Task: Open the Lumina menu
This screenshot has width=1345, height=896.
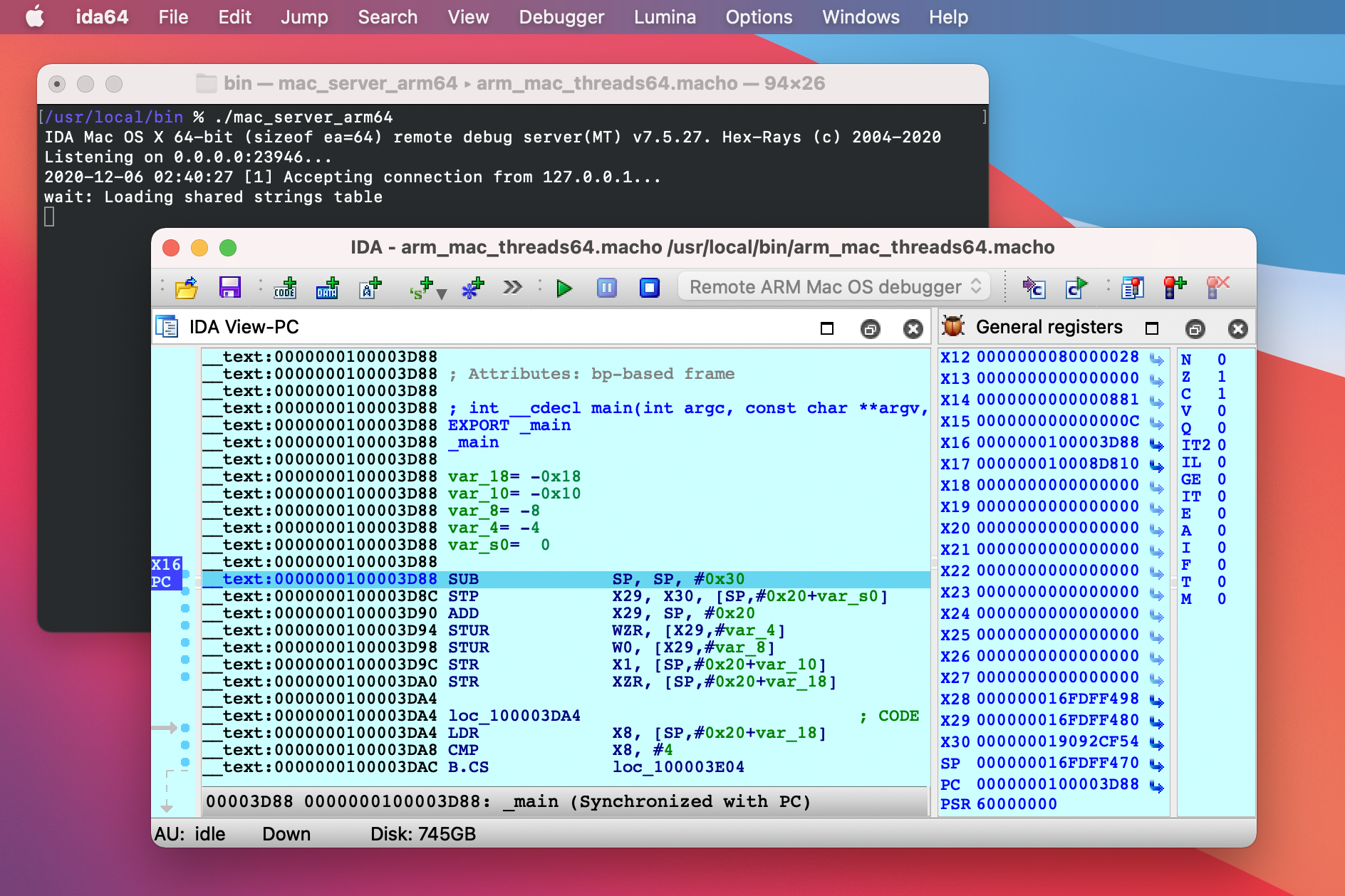Action: pos(664,16)
